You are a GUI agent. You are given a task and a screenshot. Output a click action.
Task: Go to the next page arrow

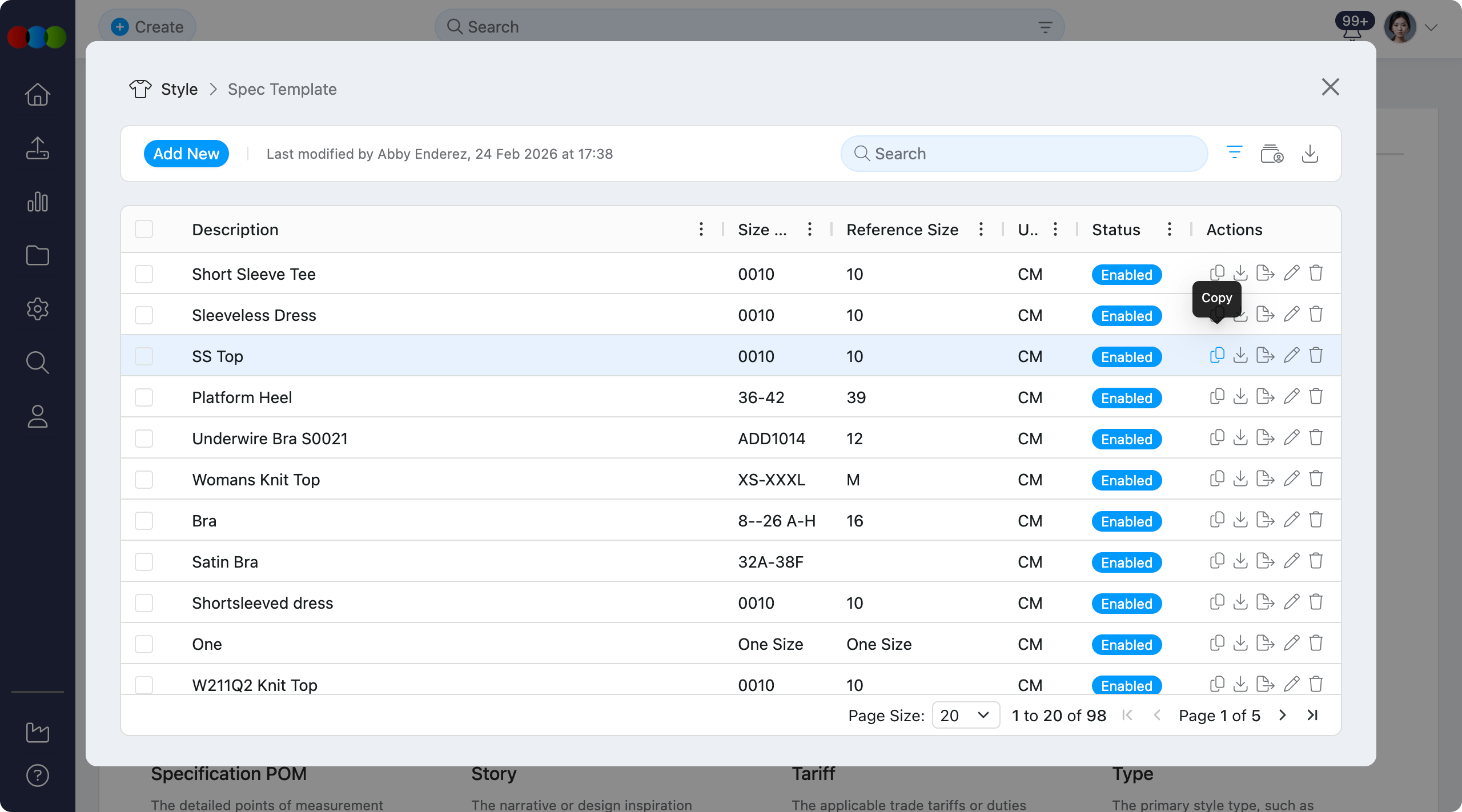point(1283,715)
